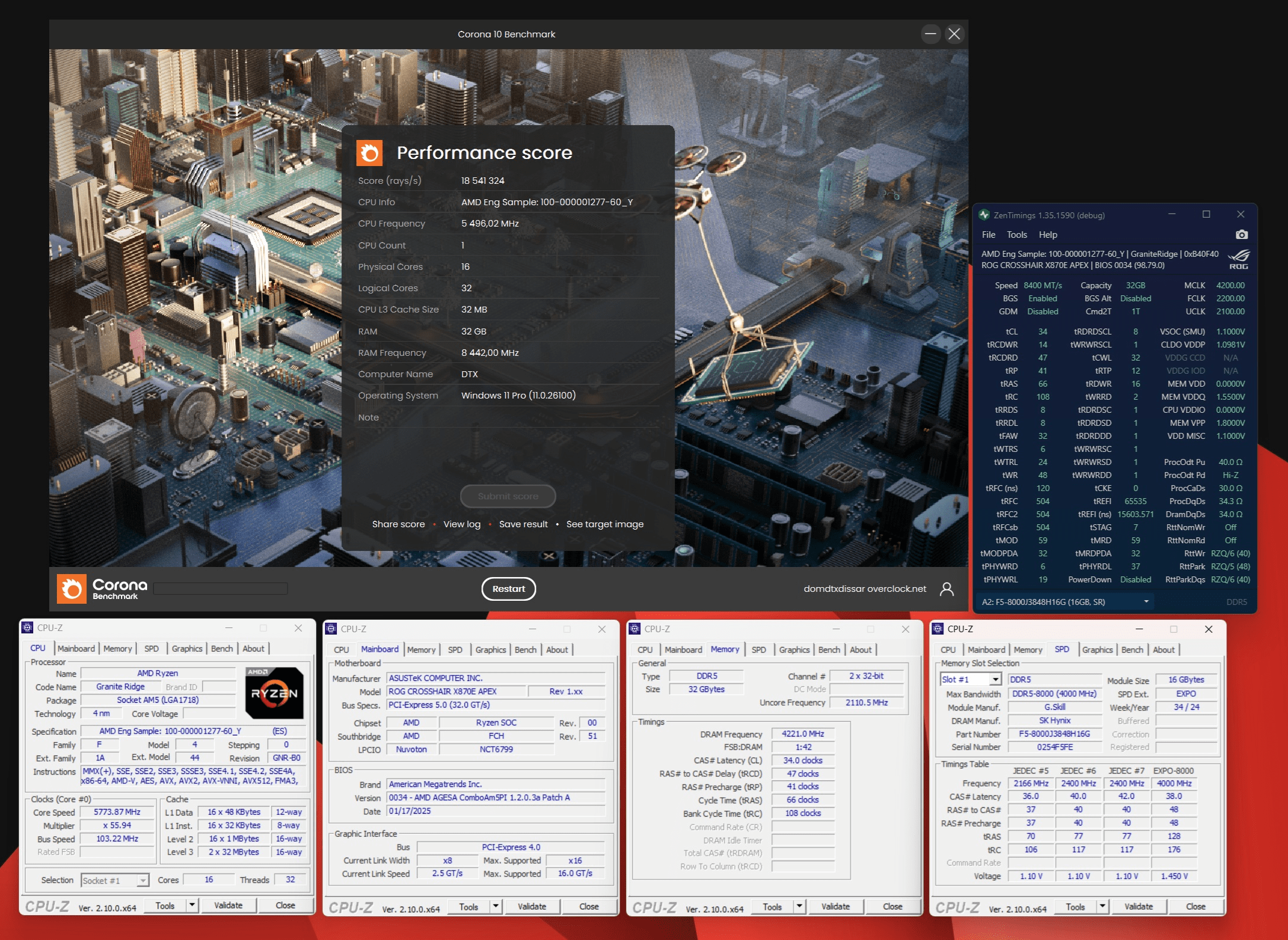Open the File menu in ZenTimings

click(x=989, y=235)
